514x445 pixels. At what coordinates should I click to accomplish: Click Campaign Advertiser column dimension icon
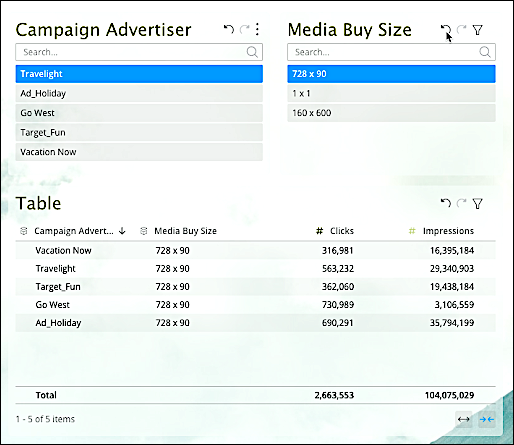(24, 231)
